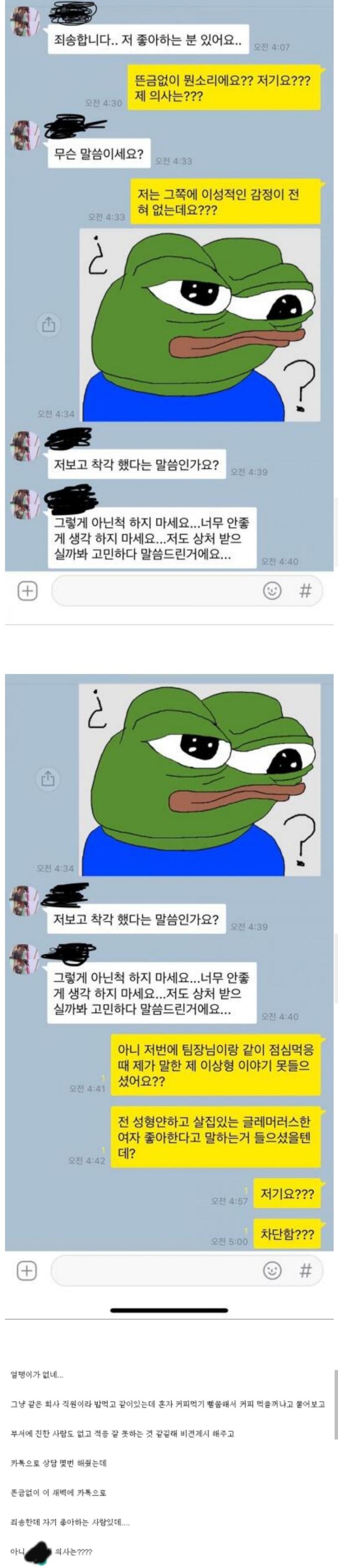The height and width of the screenshot is (1568, 338).
Task: Open the emoticon smiley icon in the upper chat
Action: click(272, 590)
